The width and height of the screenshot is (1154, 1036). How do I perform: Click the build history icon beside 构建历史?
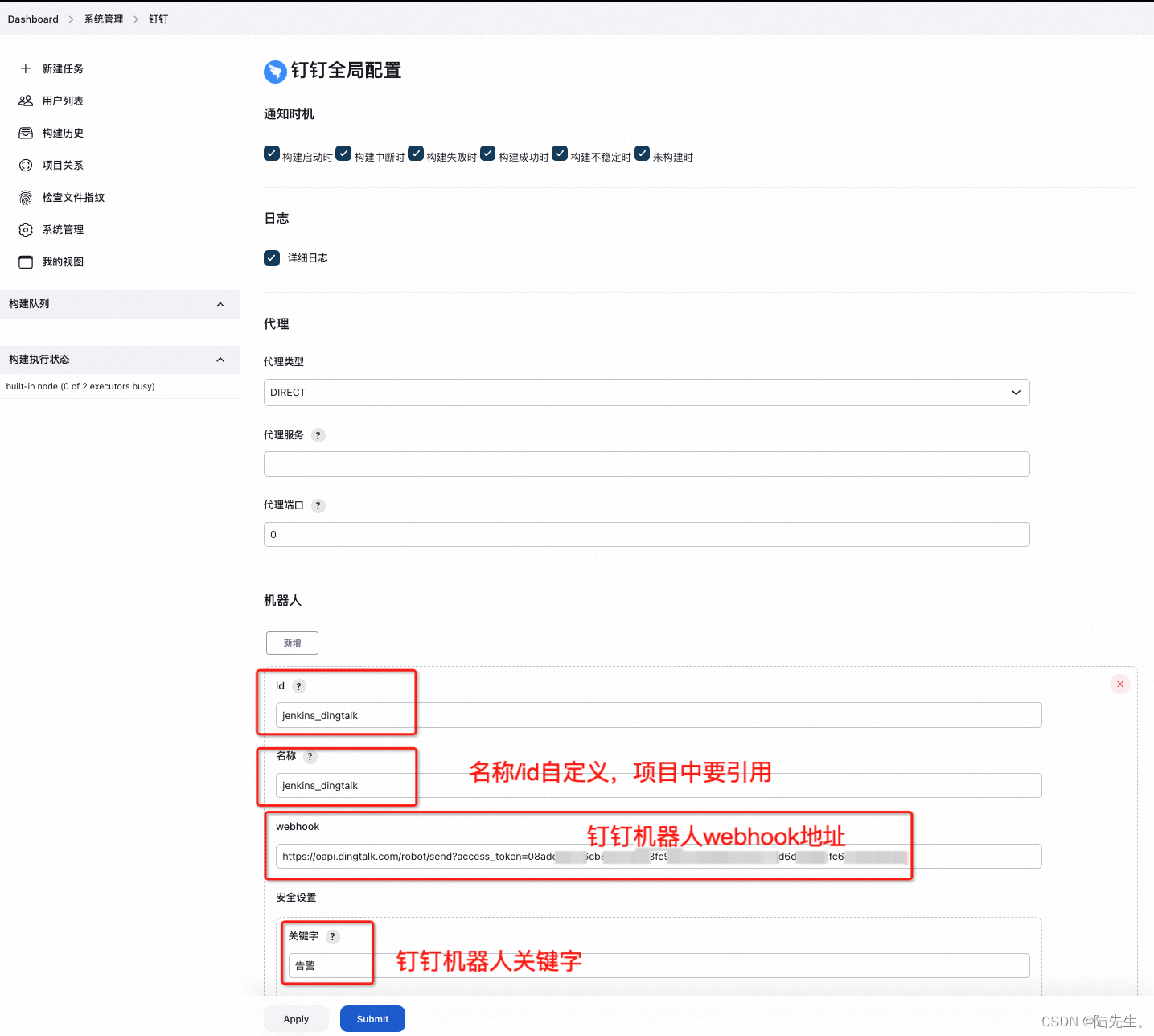[26, 133]
